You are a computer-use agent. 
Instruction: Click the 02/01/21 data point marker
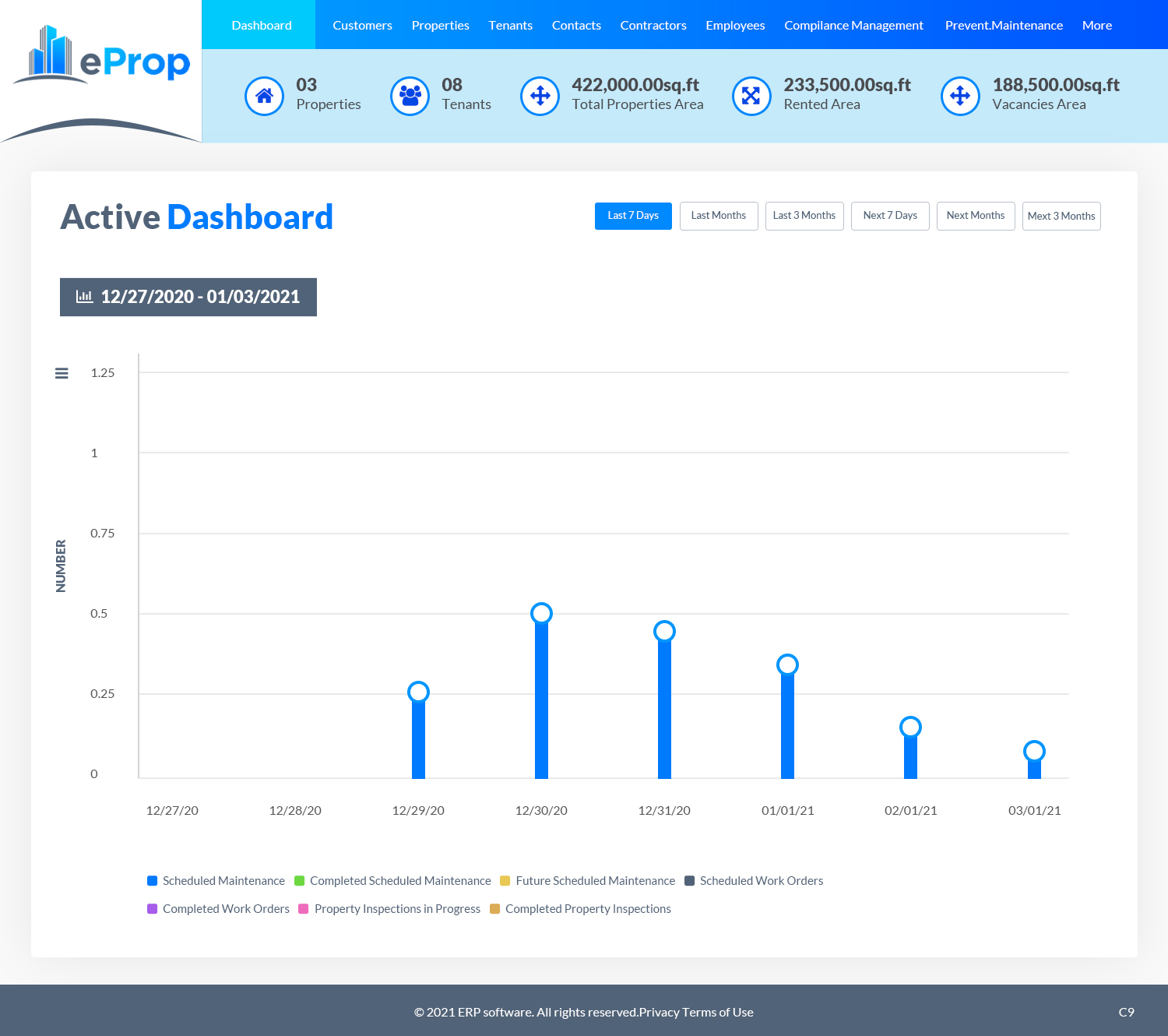910,727
